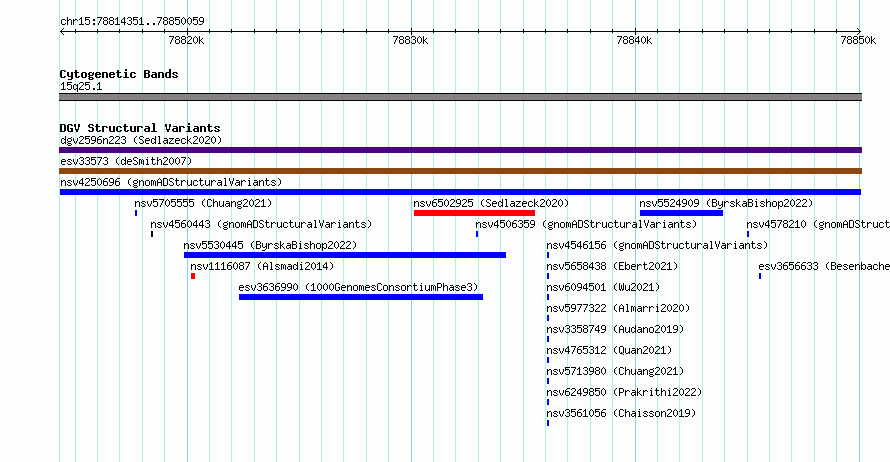Click nsv4560443 (gnomADStructuralVariants) label
The width and height of the screenshot is (890, 462).
click(x=261, y=224)
